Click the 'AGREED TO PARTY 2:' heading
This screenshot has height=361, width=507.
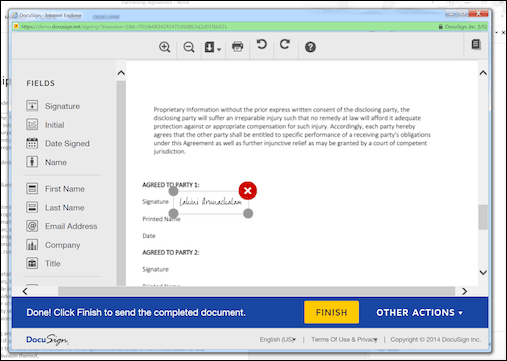tap(171, 252)
